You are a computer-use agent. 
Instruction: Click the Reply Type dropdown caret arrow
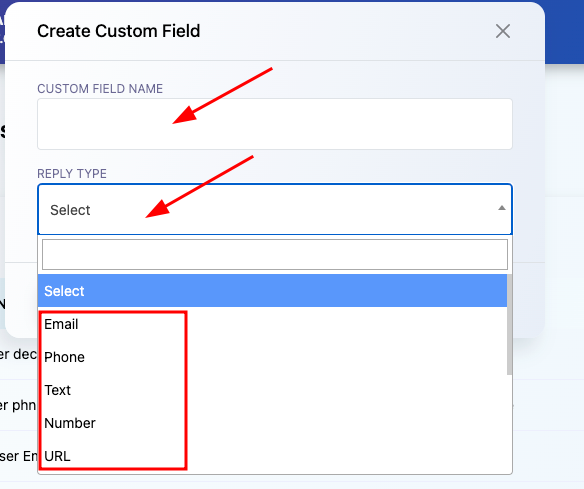tap(502, 208)
